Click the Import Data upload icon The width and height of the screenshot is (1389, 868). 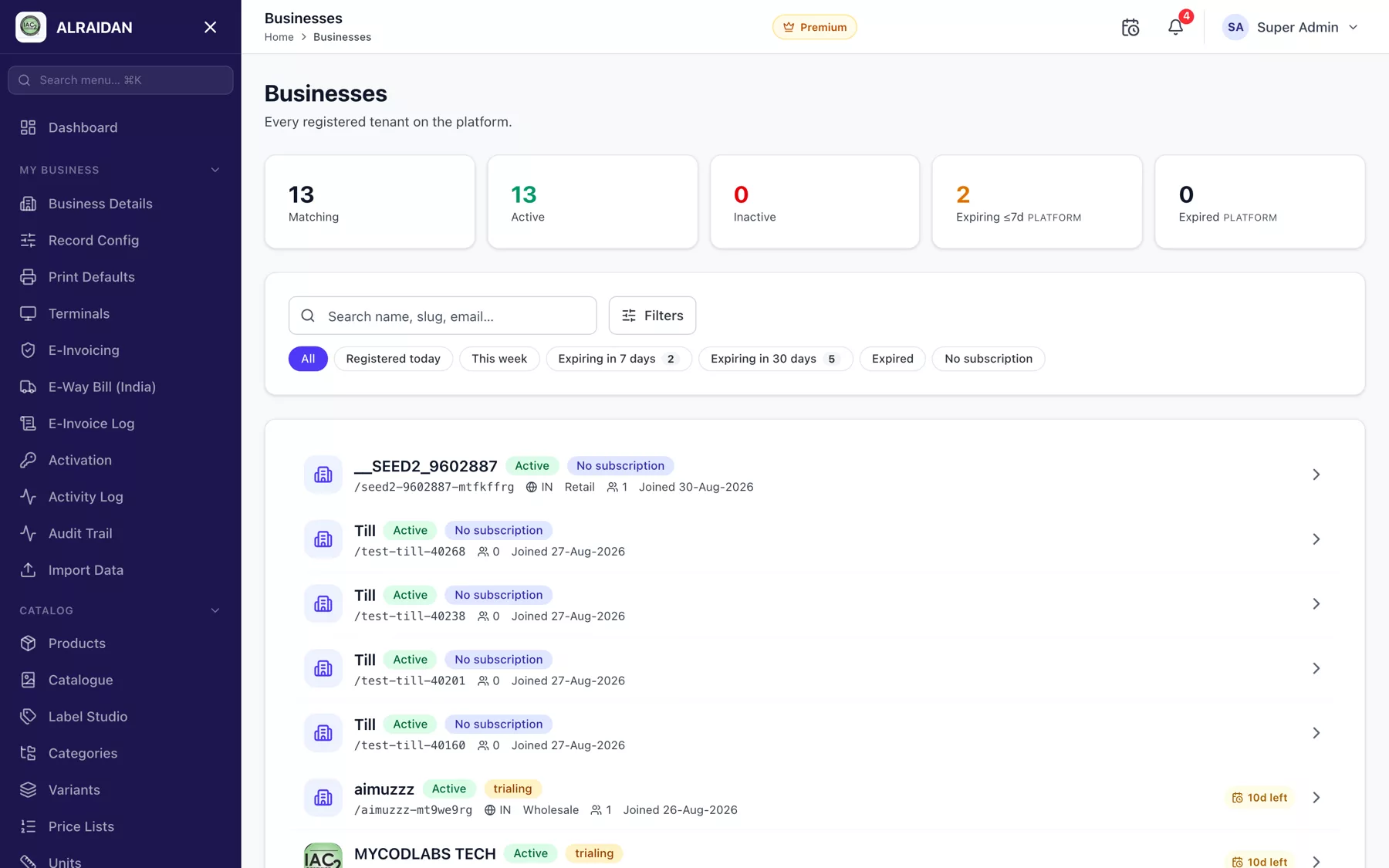click(29, 570)
